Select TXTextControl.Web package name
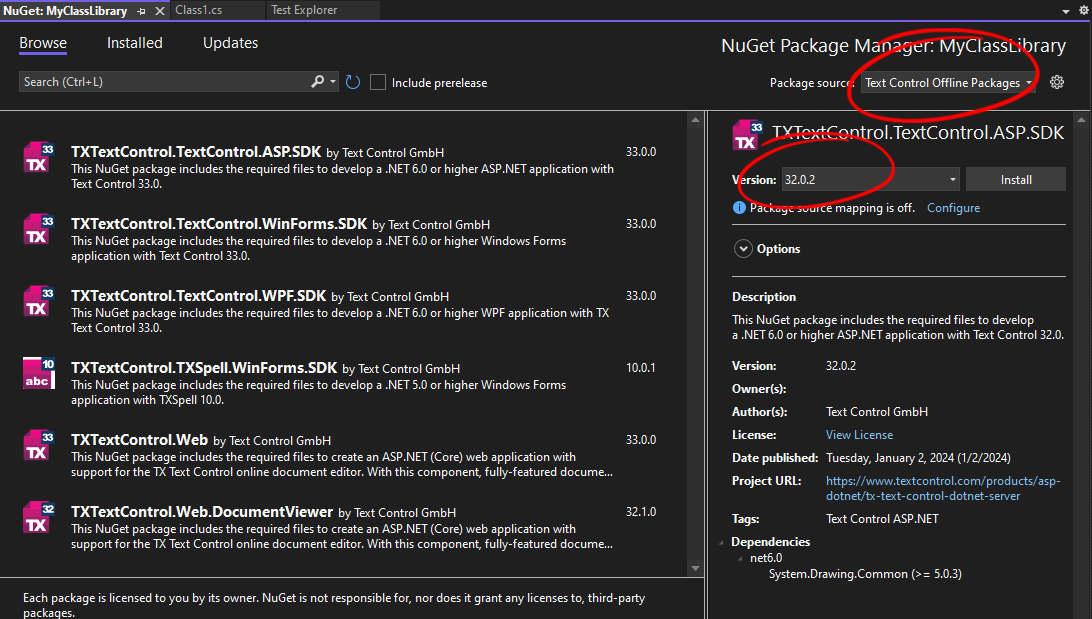 139,439
